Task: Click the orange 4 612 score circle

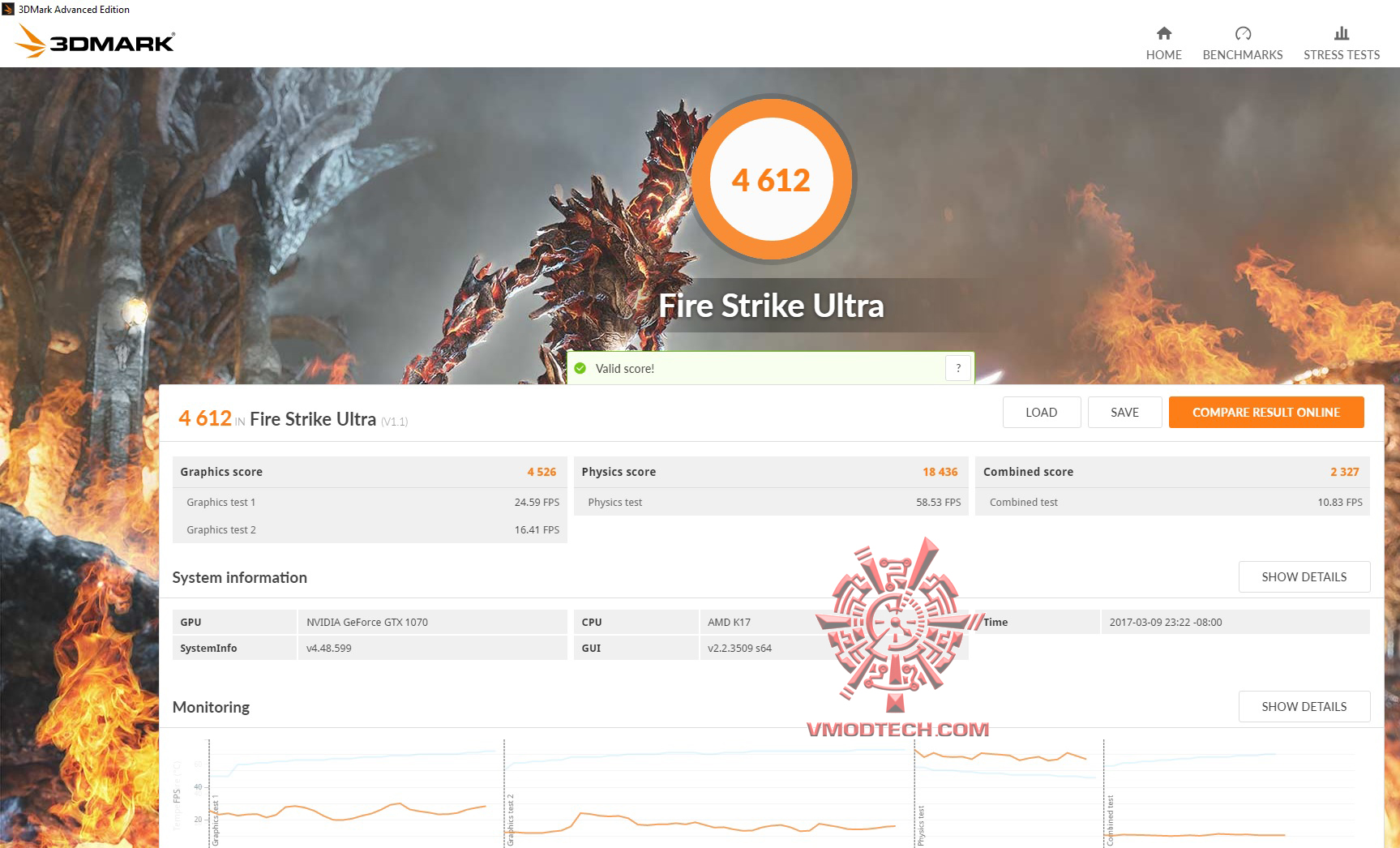Action: [x=771, y=179]
